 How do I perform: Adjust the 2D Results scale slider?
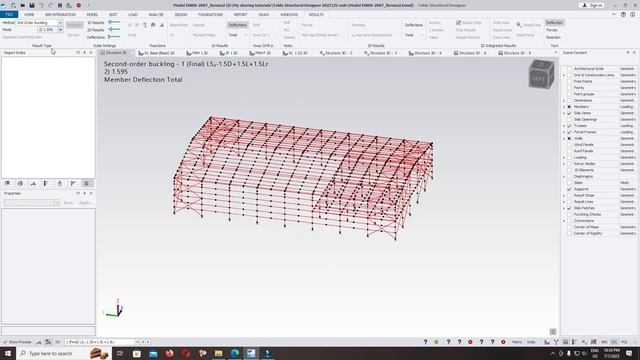pos(114,29)
